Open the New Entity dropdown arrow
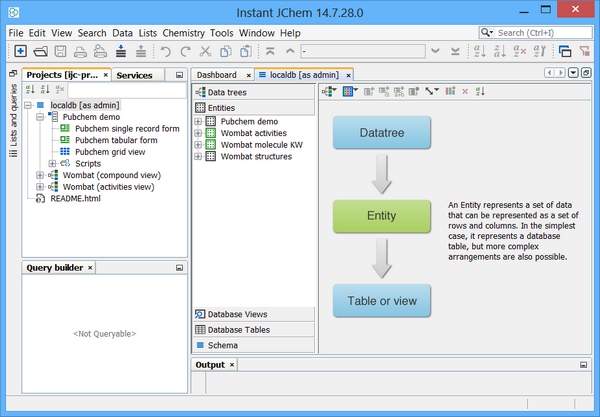600x417 pixels. [355, 91]
